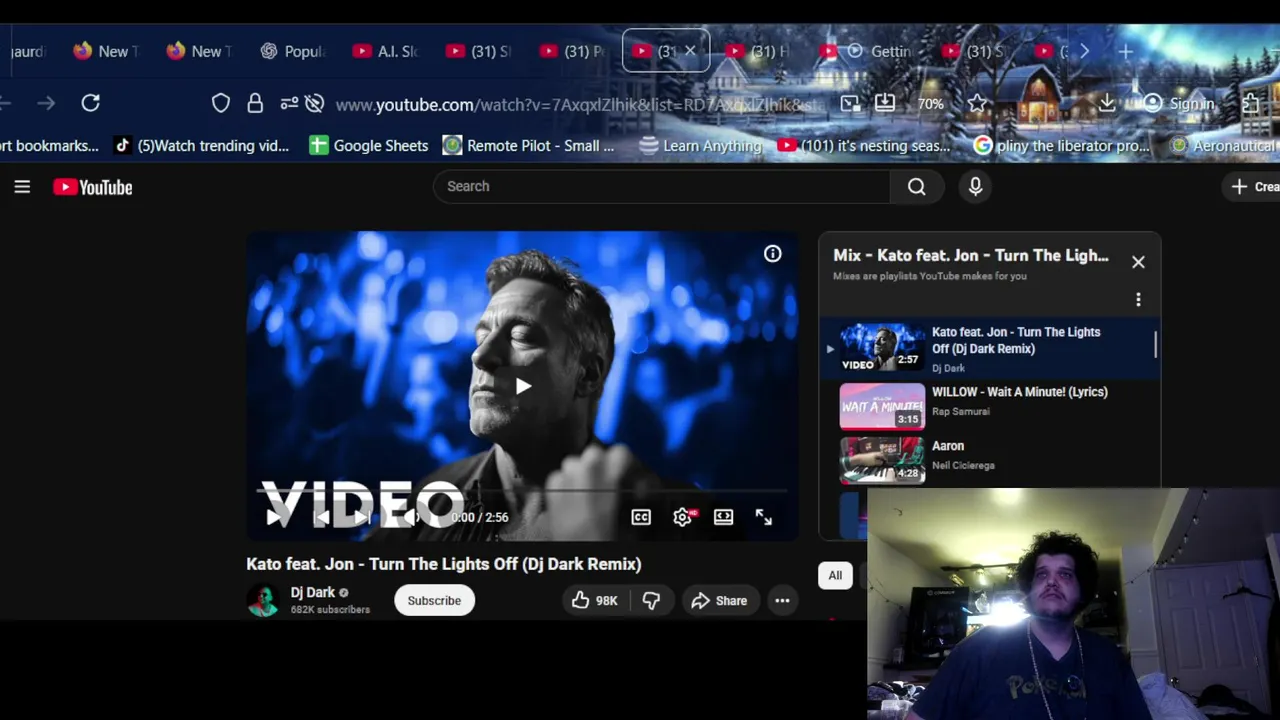Screen dimensions: 1280x720
Task: Click browser account Sign in
Action: tap(1180, 103)
